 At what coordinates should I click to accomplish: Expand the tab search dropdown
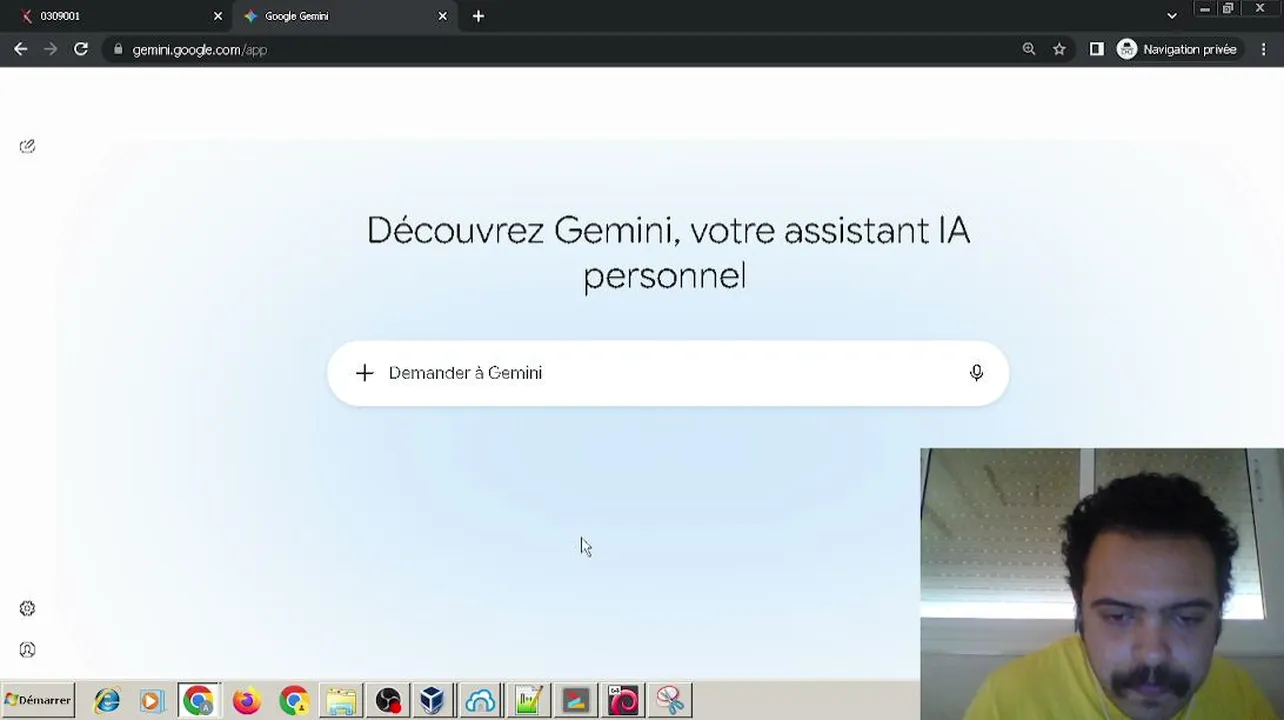point(1172,16)
